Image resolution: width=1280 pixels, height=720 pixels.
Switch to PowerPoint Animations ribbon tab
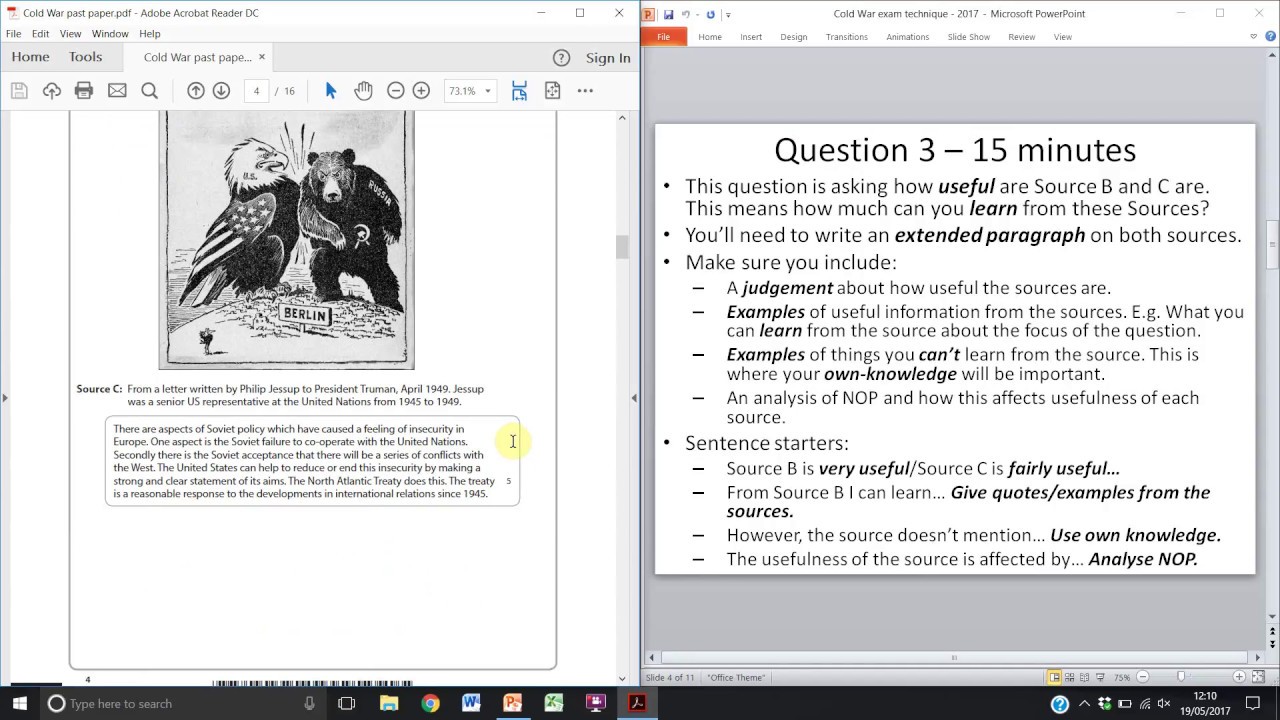pos(908,37)
